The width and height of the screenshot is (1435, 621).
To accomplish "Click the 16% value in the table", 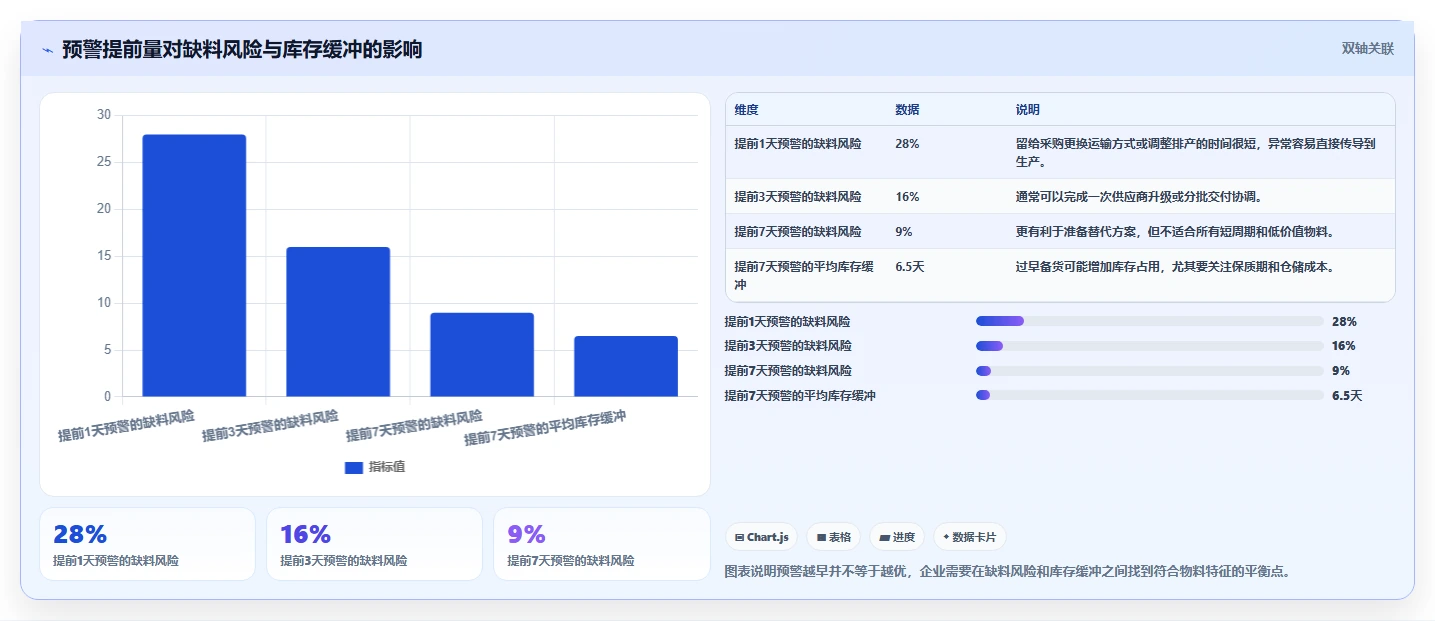I will point(907,197).
